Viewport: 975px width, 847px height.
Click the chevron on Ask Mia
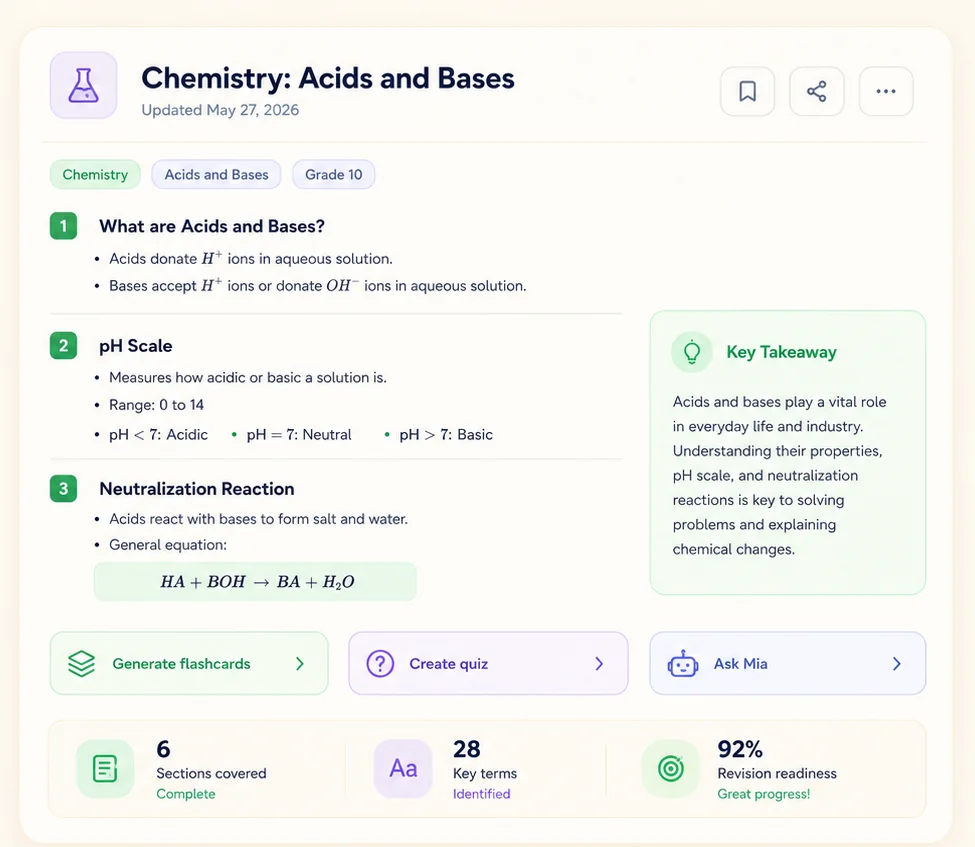pos(897,664)
